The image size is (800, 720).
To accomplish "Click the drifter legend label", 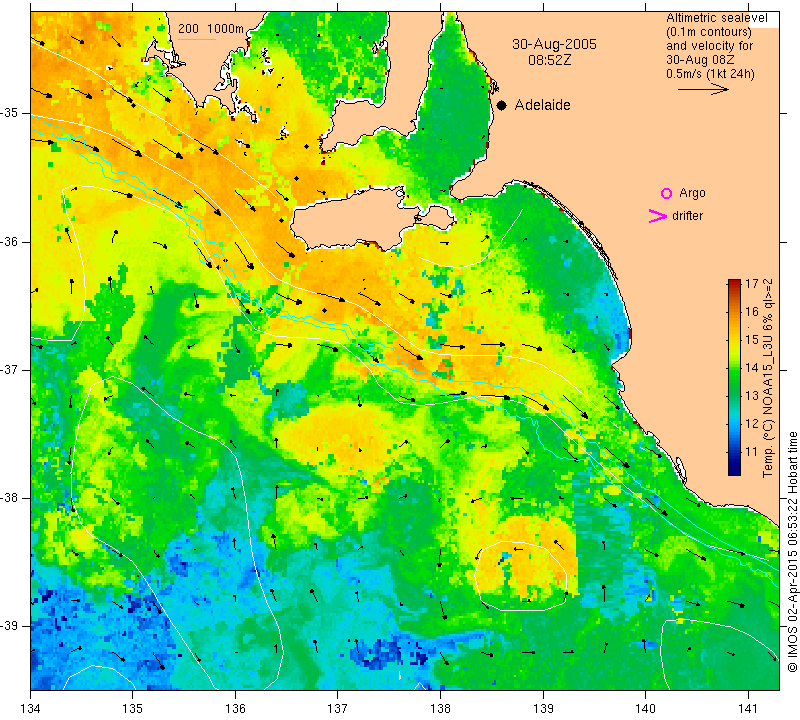I will [x=687, y=216].
